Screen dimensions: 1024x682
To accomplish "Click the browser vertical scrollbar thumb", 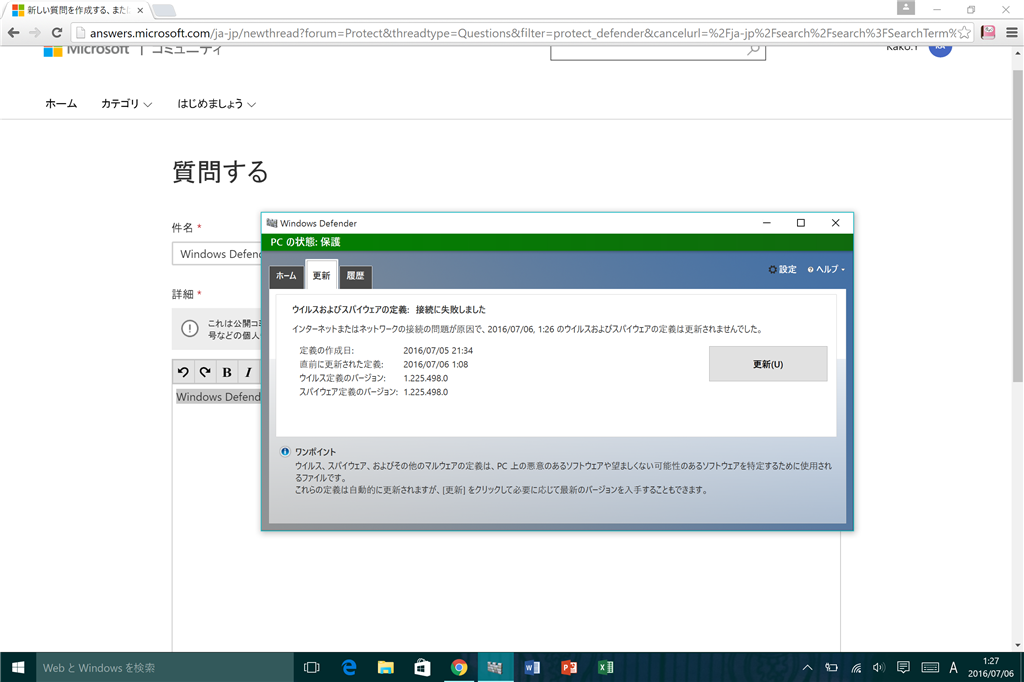I will pos(1017,225).
